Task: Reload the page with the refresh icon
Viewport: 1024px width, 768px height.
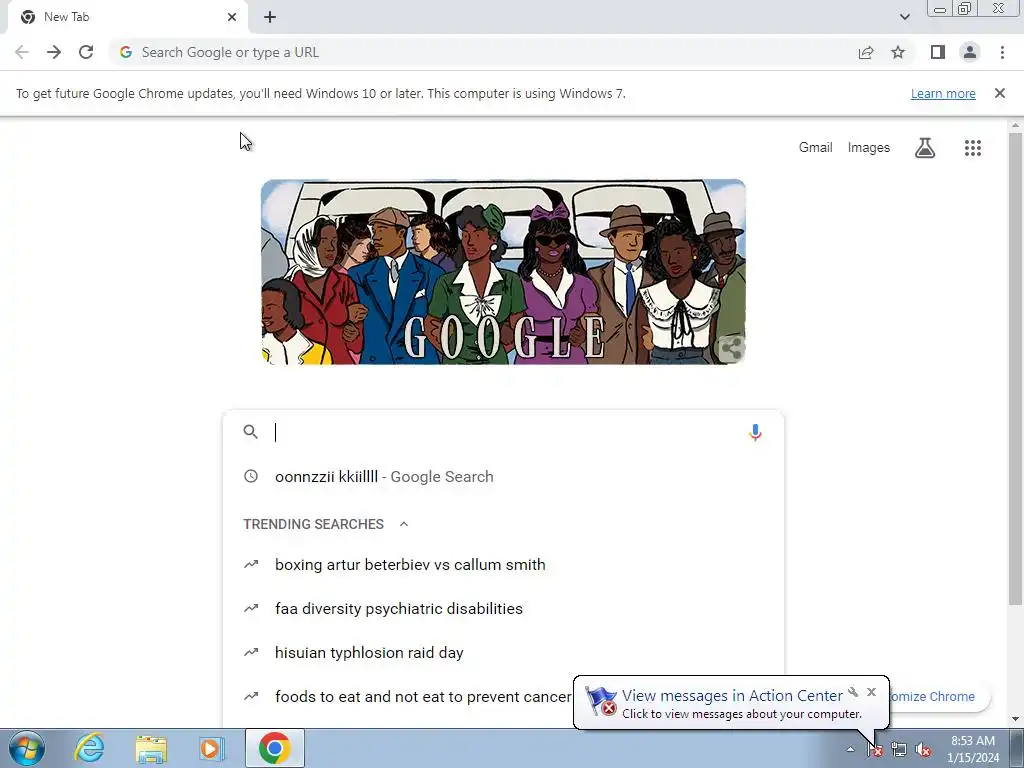Action: (x=86, y=52)
